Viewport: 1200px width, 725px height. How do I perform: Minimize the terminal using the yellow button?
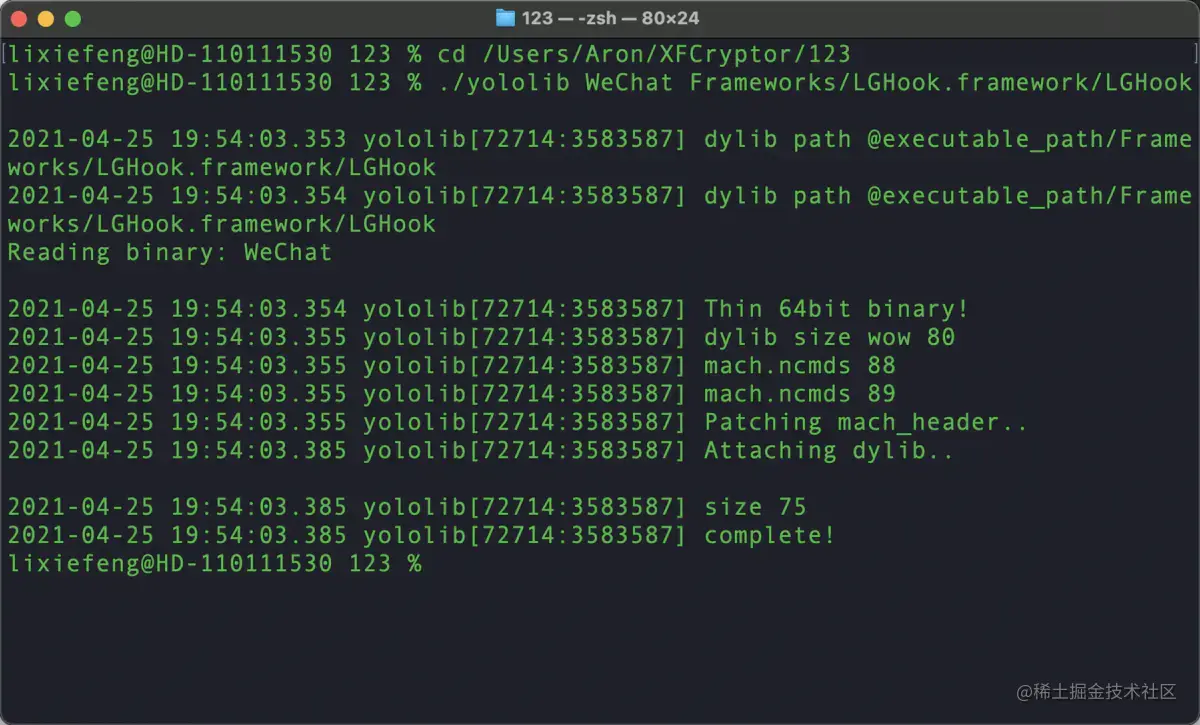pyautogui.click(x=46, y=19)
